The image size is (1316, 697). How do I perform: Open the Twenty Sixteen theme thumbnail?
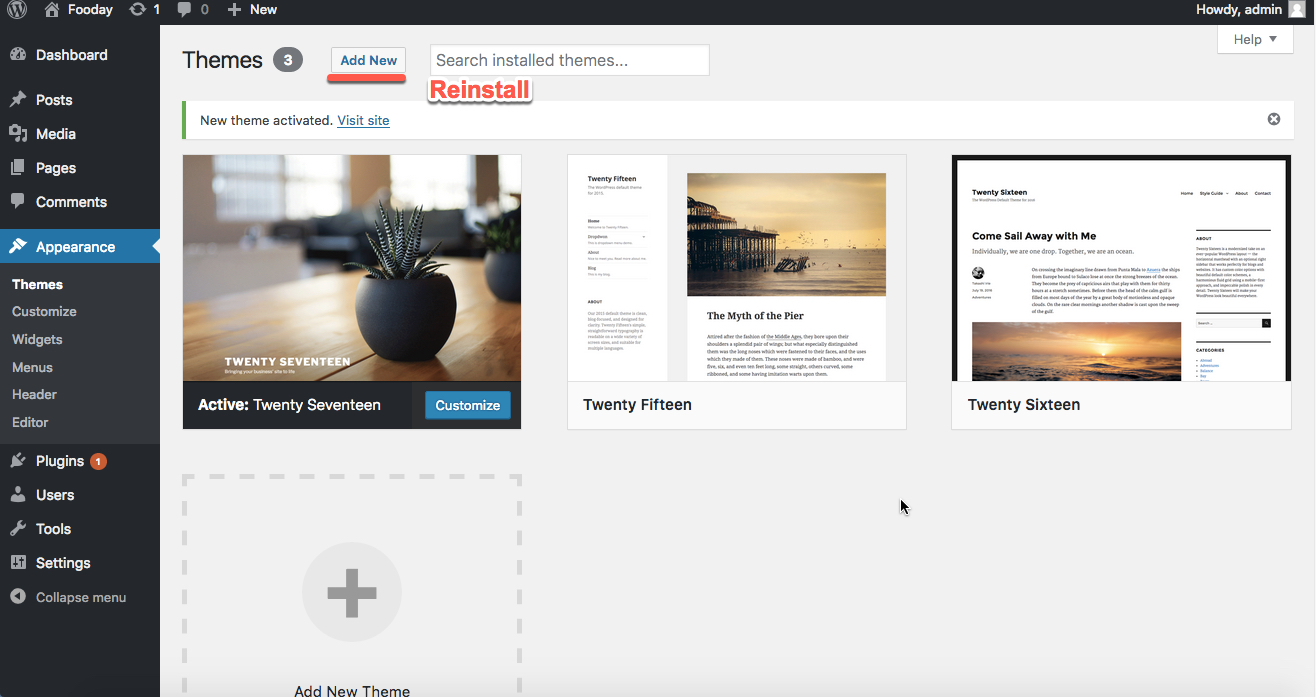[x=1121, y=268]
